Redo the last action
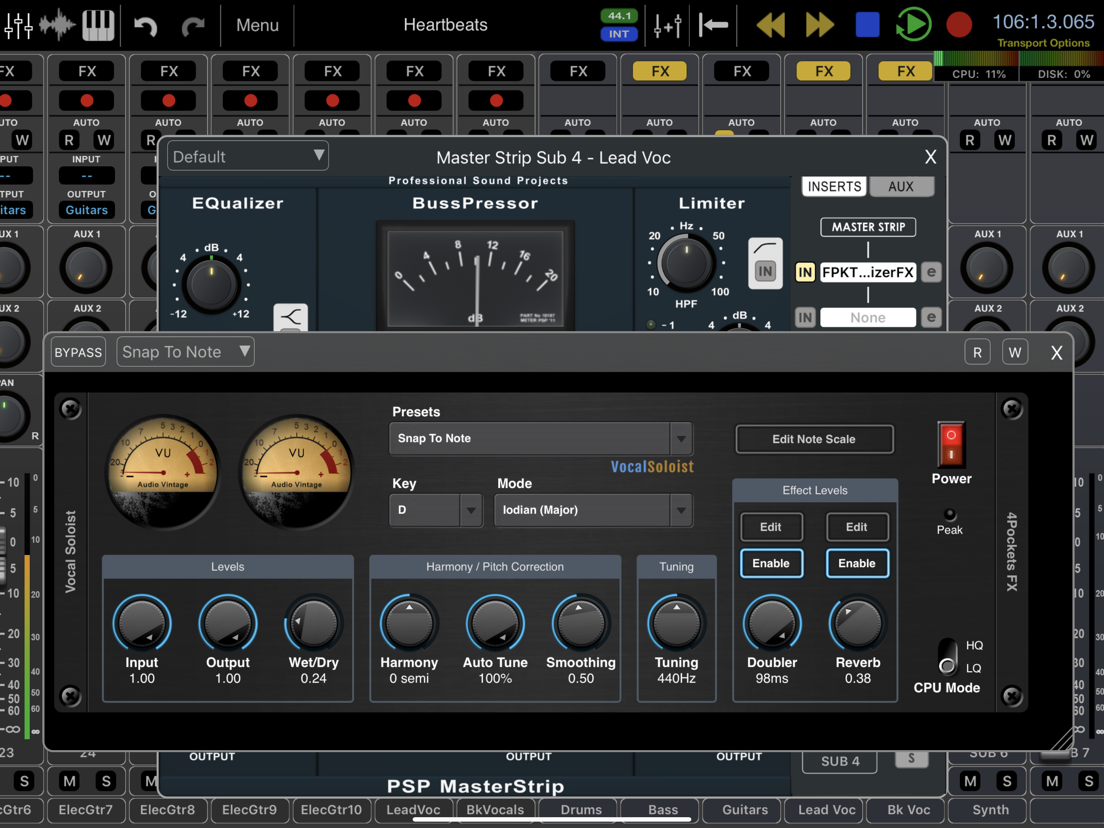Viewport: 1104px width, 828px height. [192, 26]
